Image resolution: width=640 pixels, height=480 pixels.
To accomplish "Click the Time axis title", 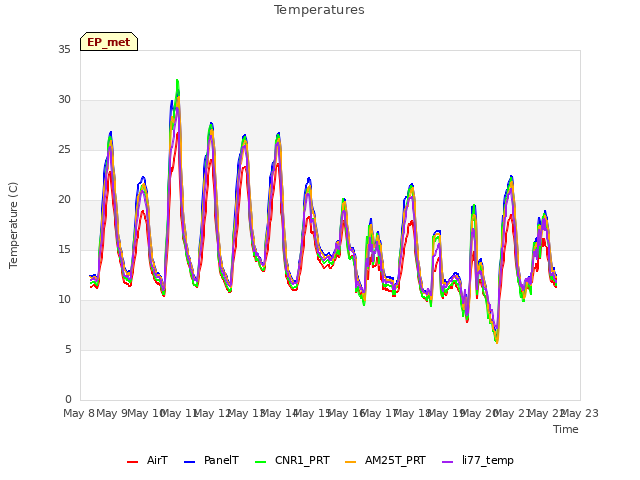I will coord(566,429).
